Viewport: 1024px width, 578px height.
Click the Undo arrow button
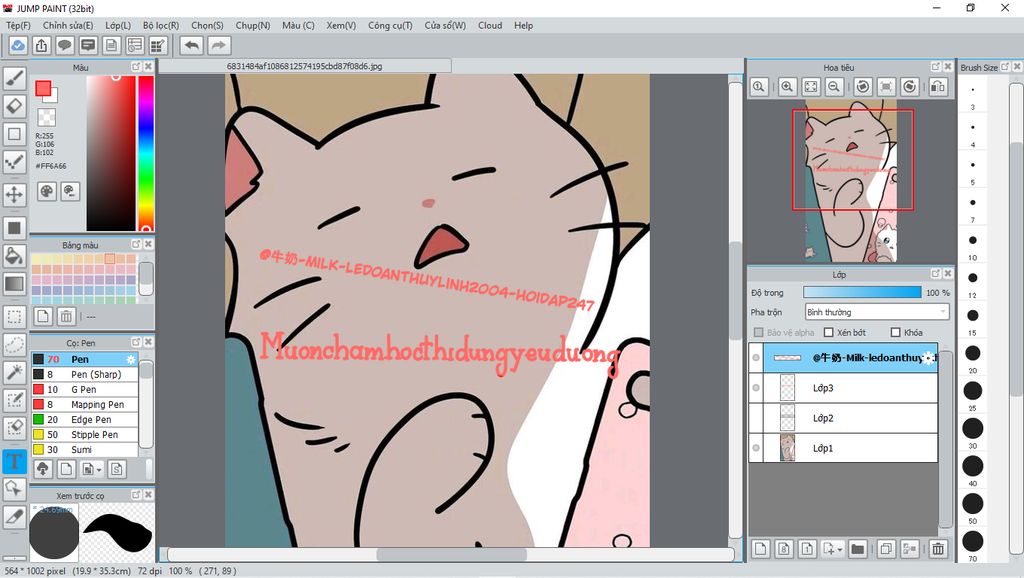(x=192, y=46)
